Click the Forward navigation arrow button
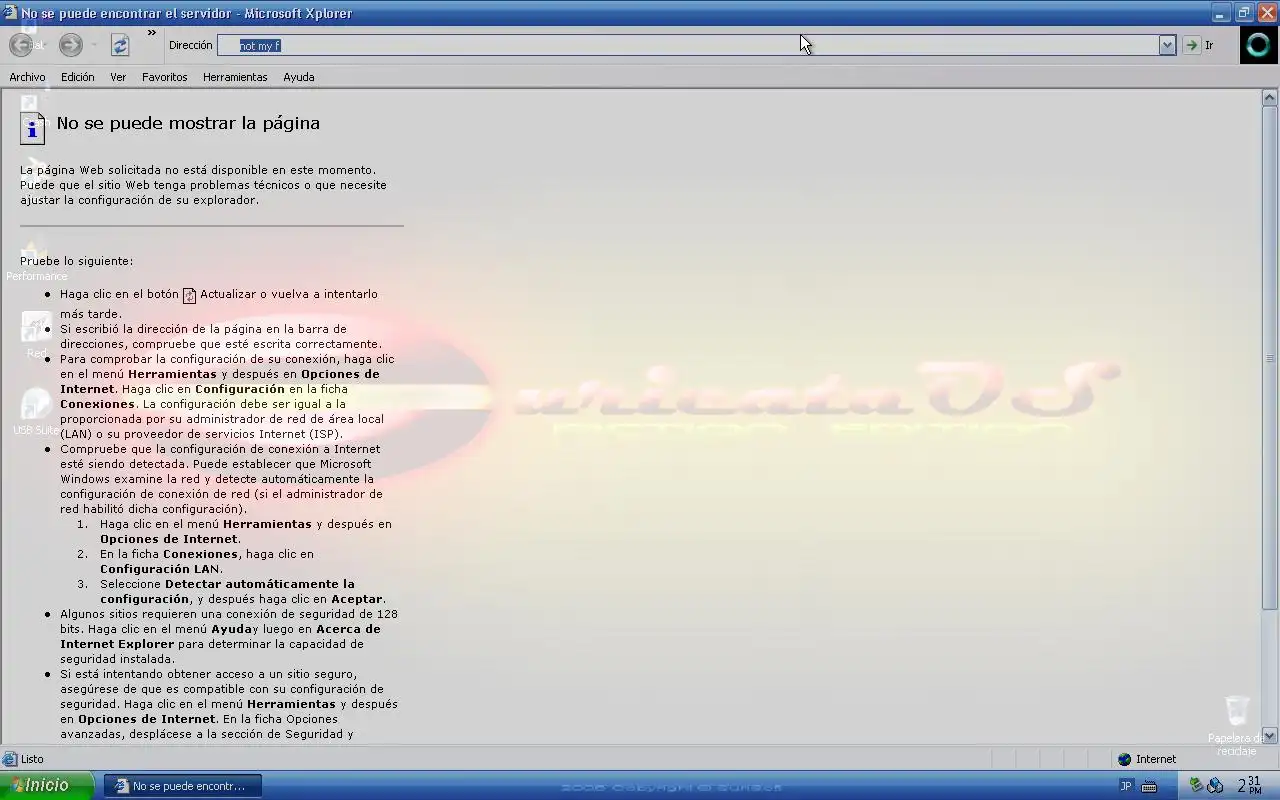1280x800 pixels. click(70, 45)
